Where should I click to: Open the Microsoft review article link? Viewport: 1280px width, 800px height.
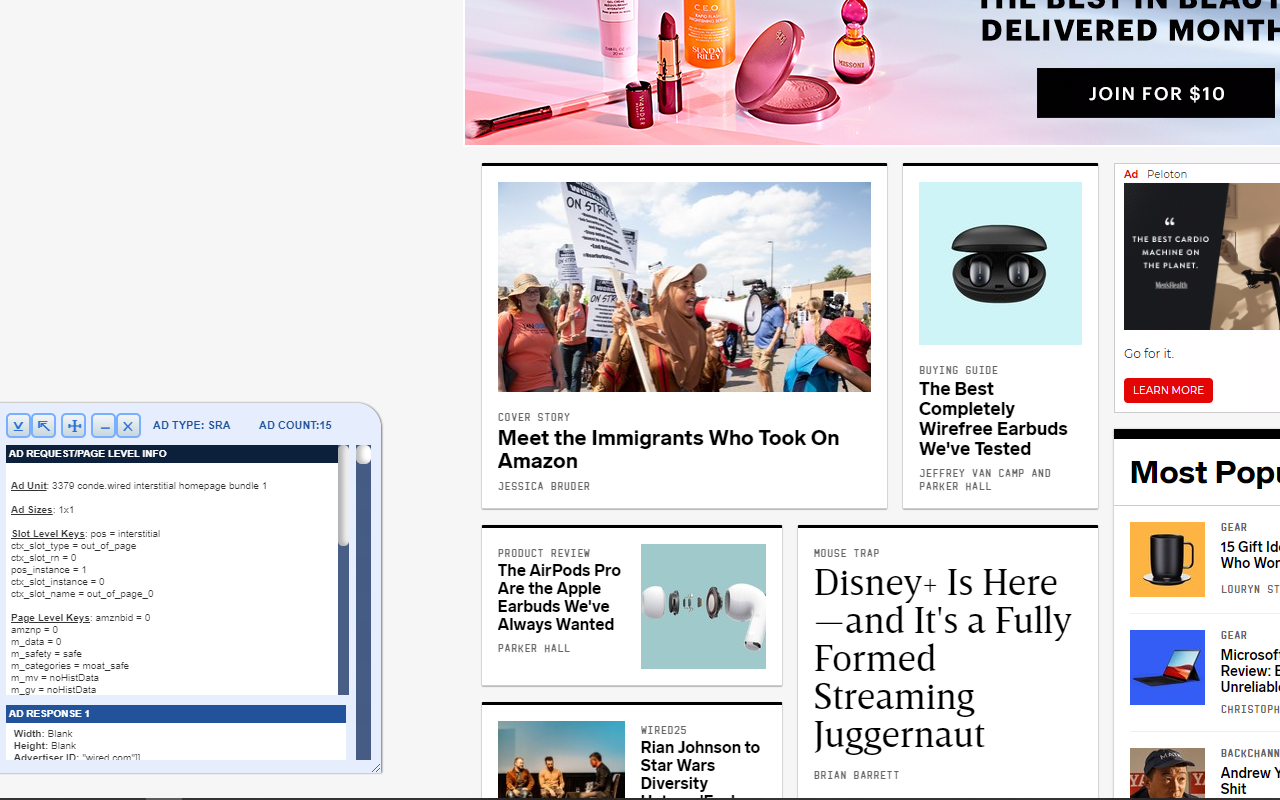click(x=1250, y=671)
